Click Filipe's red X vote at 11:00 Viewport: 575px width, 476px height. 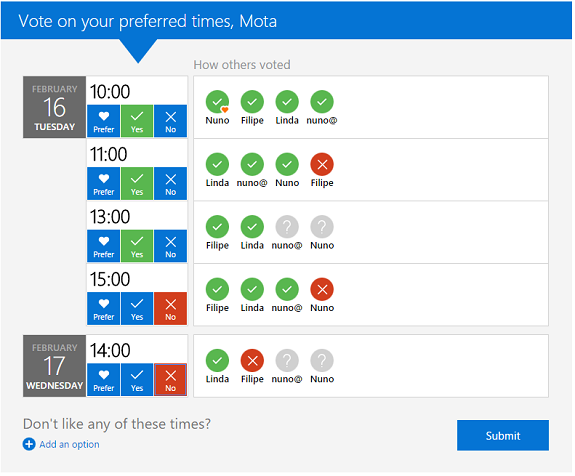click(322, 164)
